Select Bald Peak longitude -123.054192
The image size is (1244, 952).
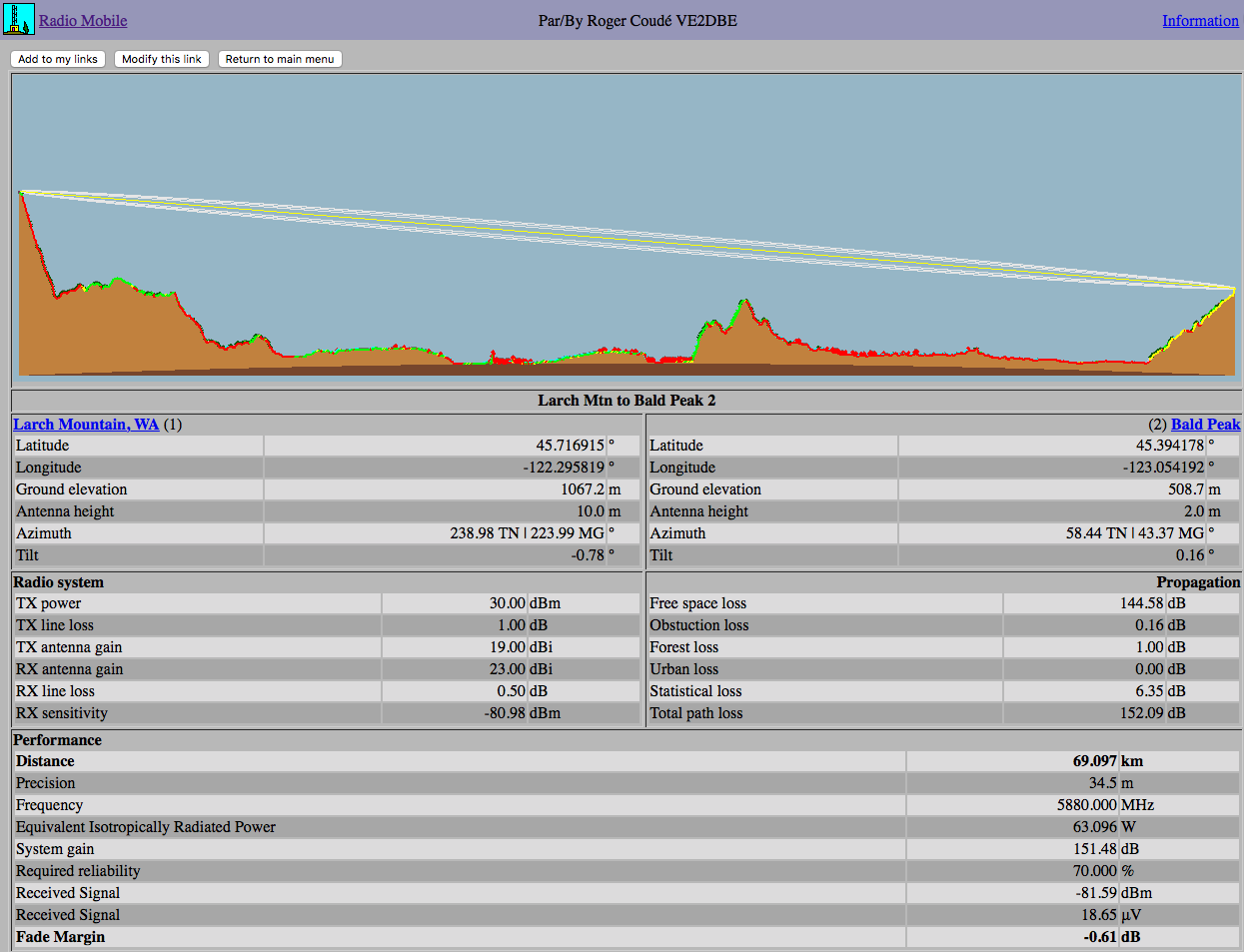[1164, 468]
